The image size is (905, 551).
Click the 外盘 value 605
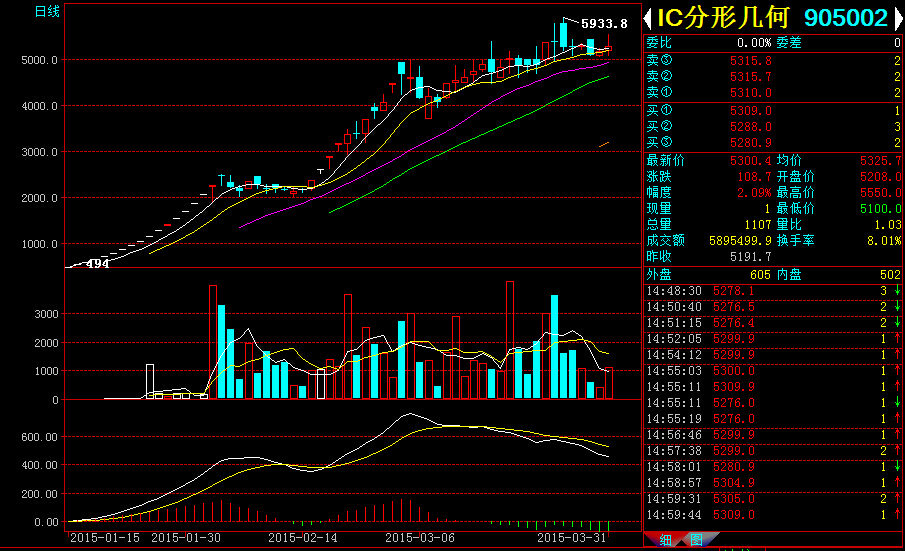tap(761, 275)
